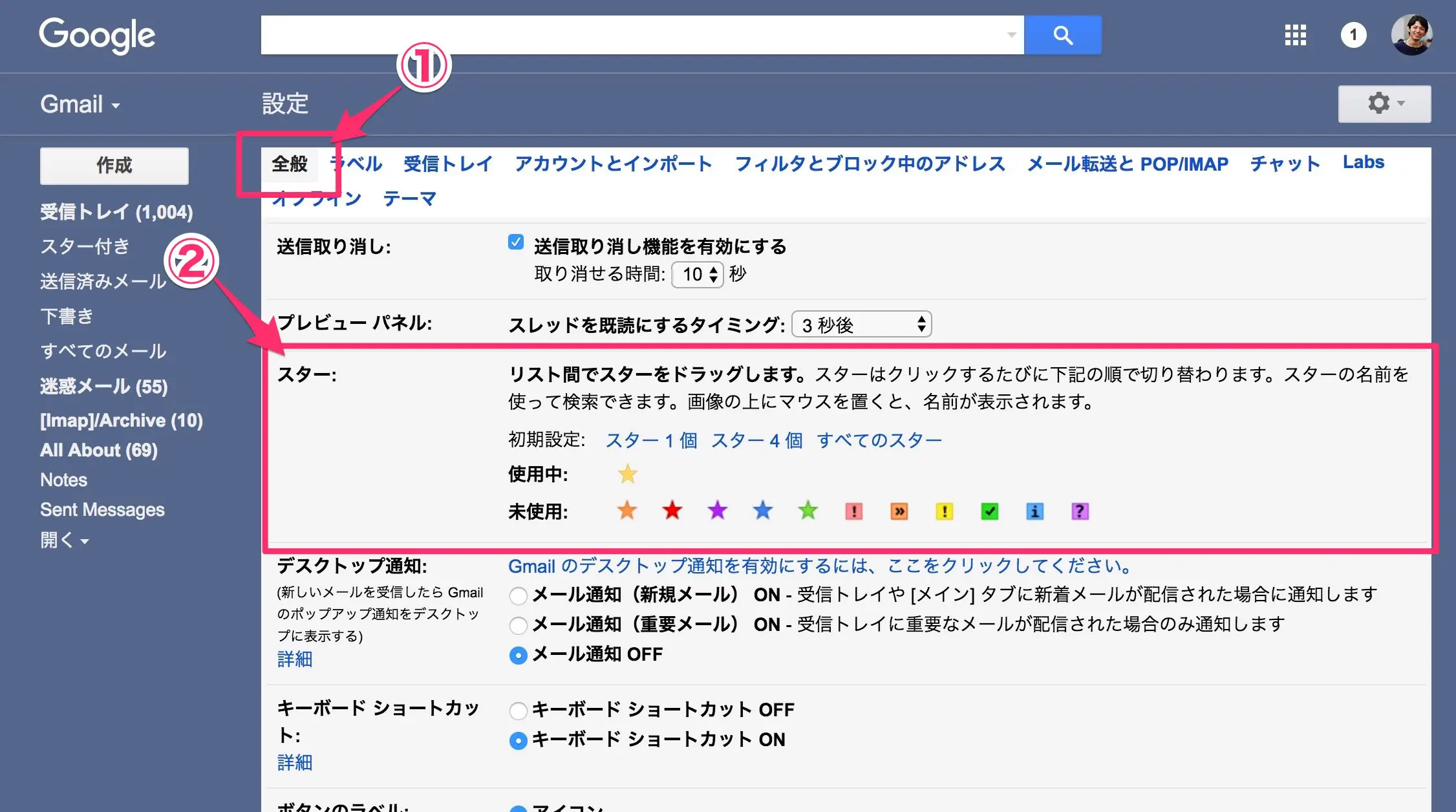Screen dimensions: 1456x812
Task: Expand the Gmail dropdown menu
Action: tap(80, 105)
